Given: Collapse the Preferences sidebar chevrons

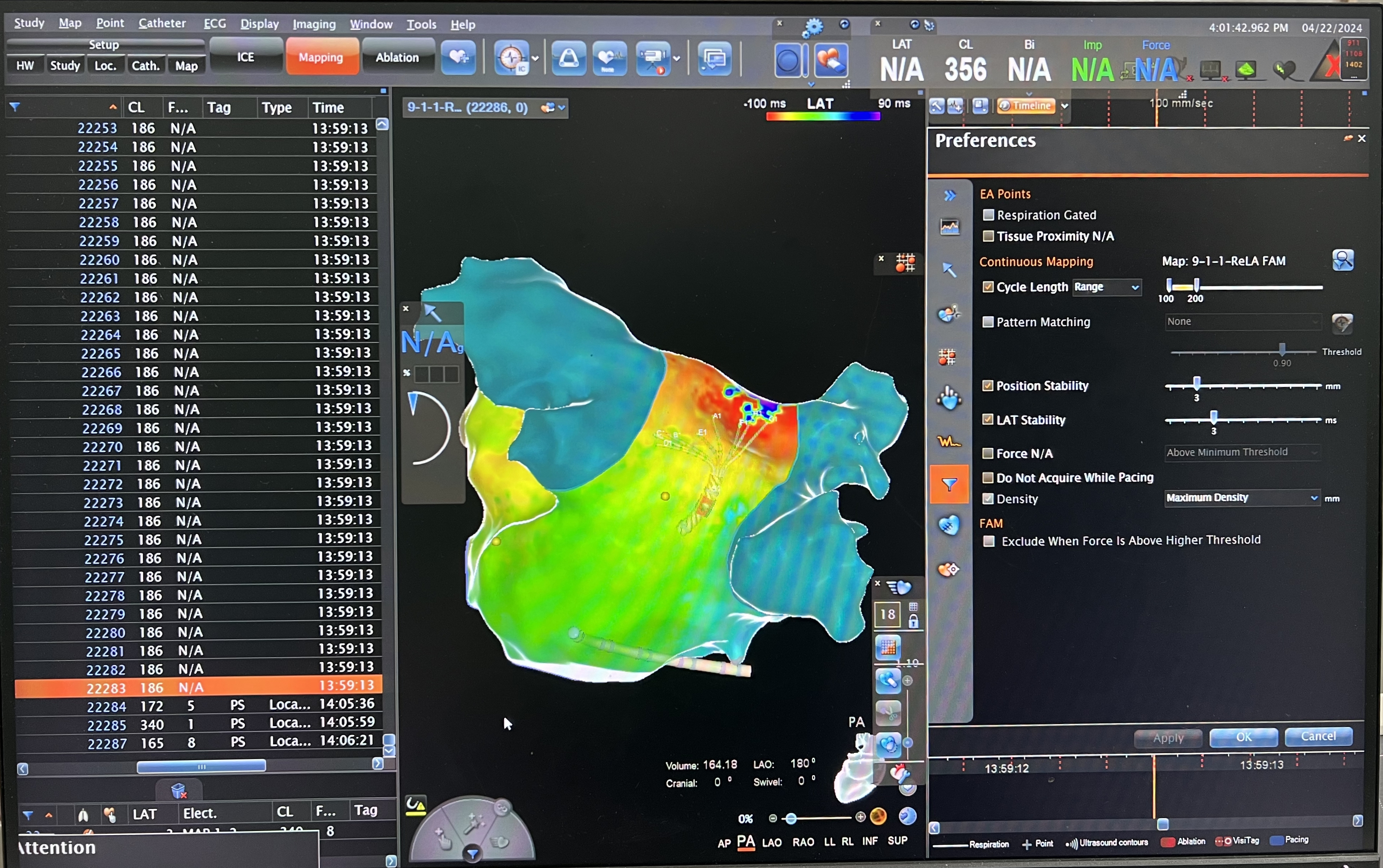Looking at the screenshot, I should coord(950,196).
